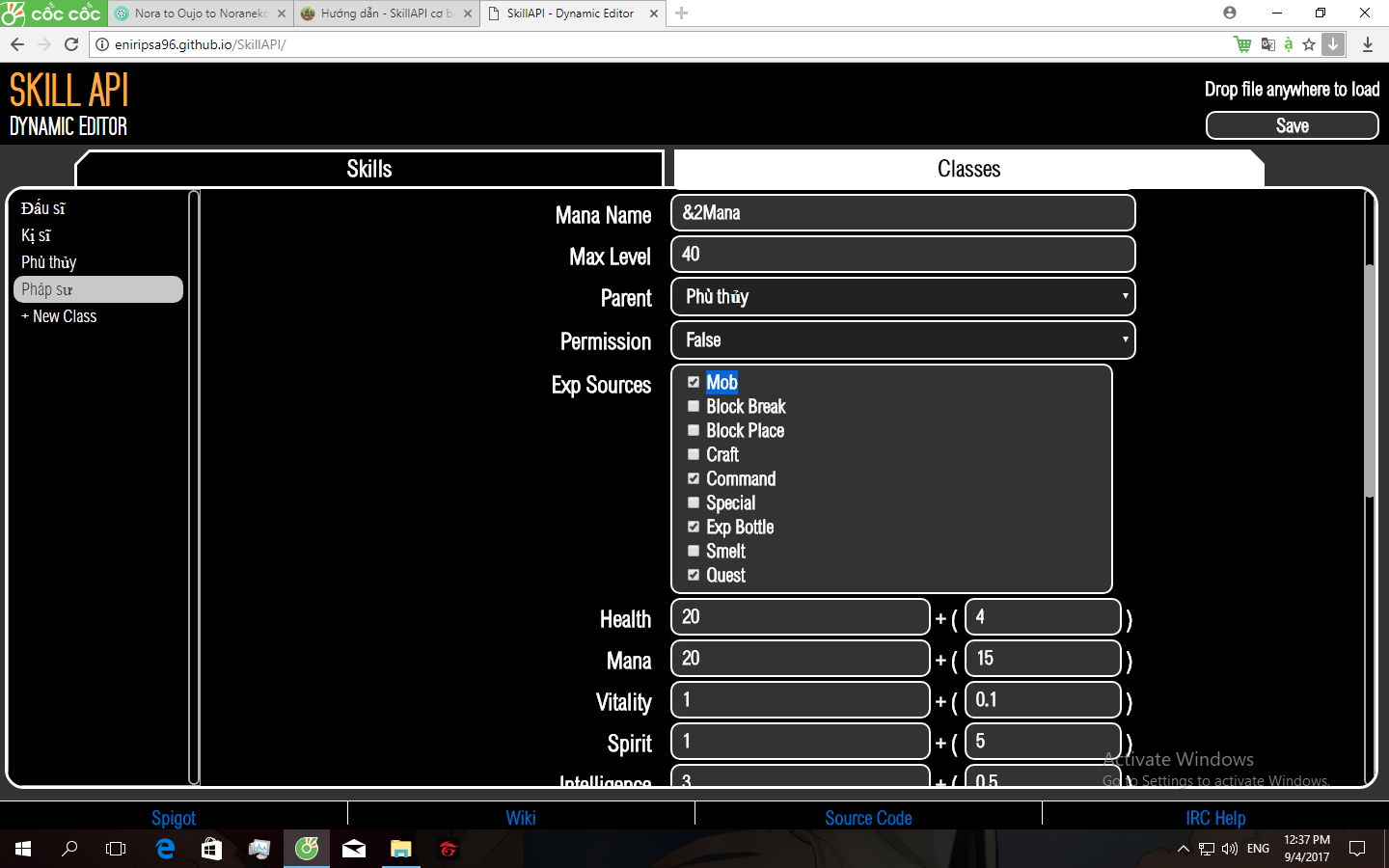Disable the Exp Bottle exp source
1389x868 pixels.
pyautogui.click(x=693, y=527)
